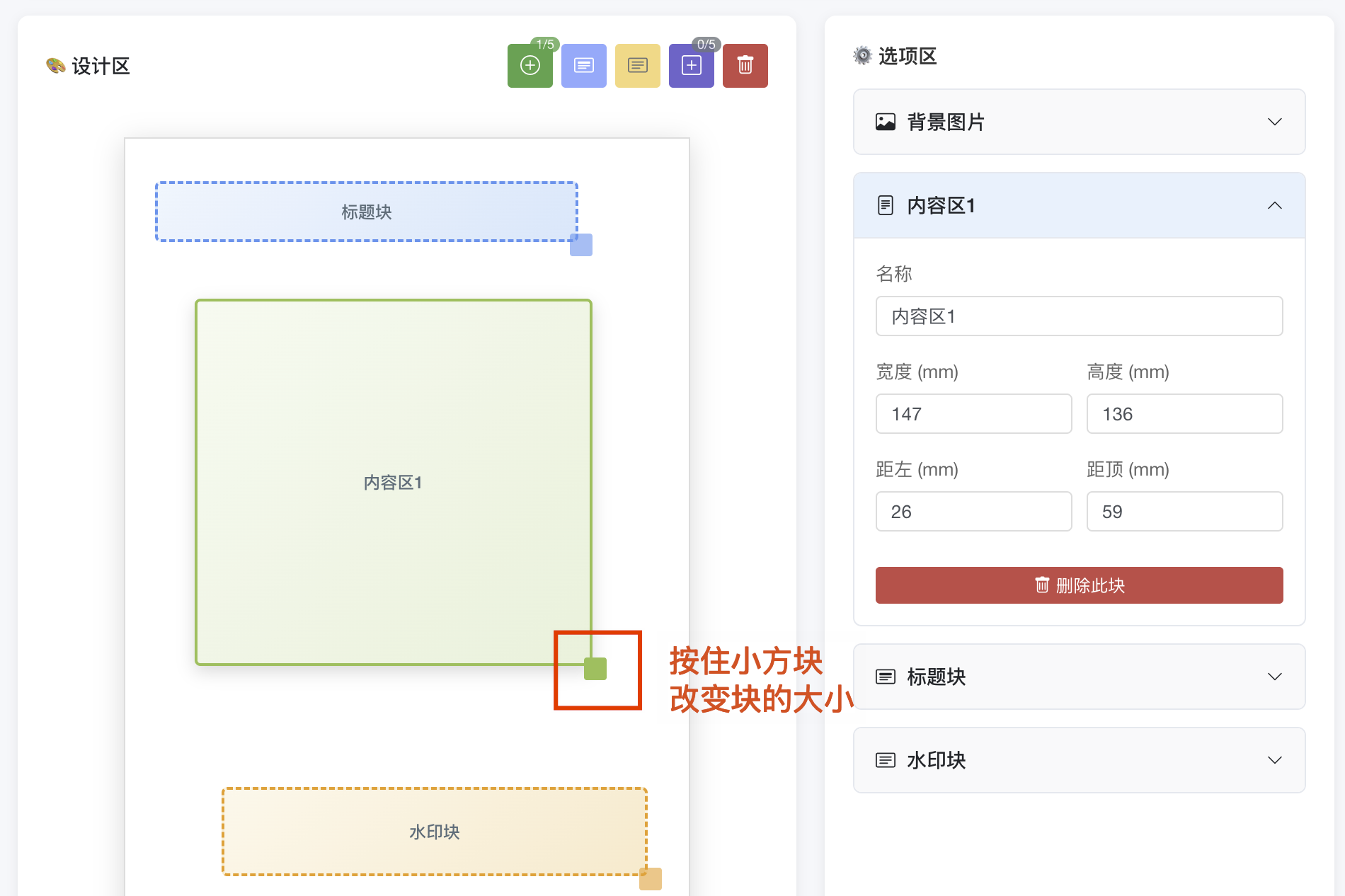Image resolution: width=1345 pixels, height=896 pixels.
Task: Select the 标题块 block on canvas
Action: (x=367, y=212)
